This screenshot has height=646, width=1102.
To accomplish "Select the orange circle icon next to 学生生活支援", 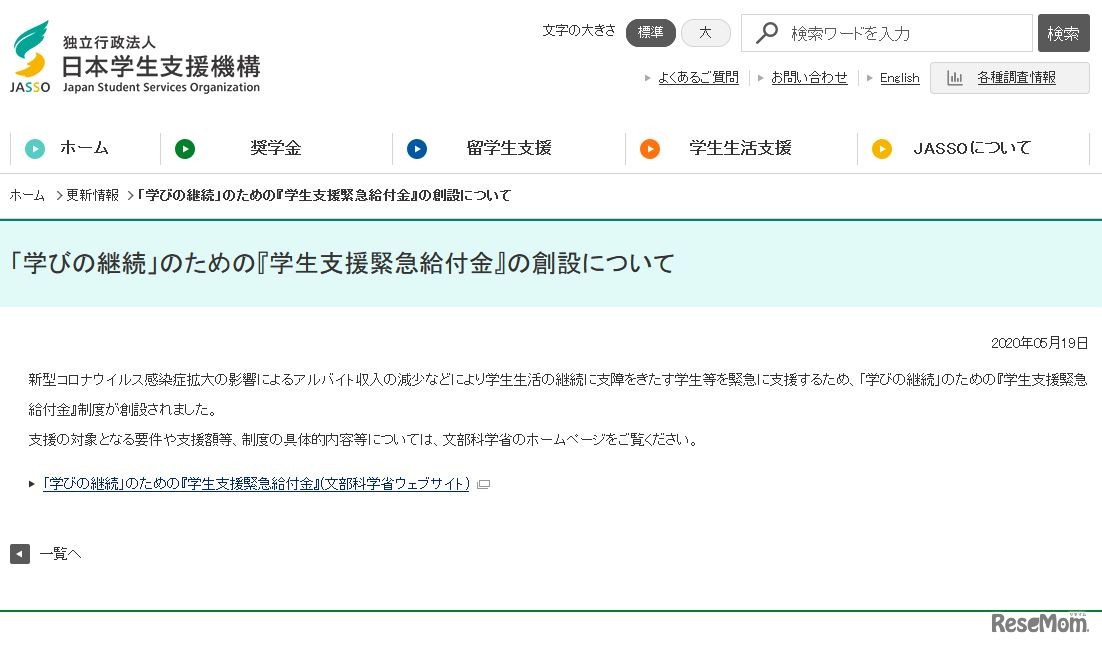I will tap(651, 147).
